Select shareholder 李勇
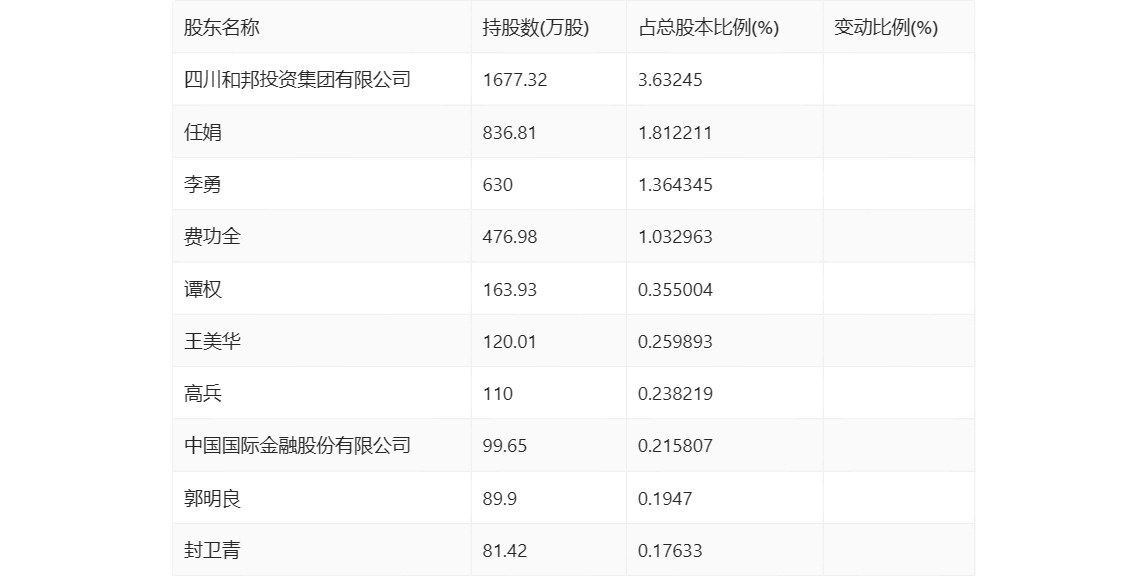The image size is (1148, 576). pyautogui.click(x=202, y=184)
